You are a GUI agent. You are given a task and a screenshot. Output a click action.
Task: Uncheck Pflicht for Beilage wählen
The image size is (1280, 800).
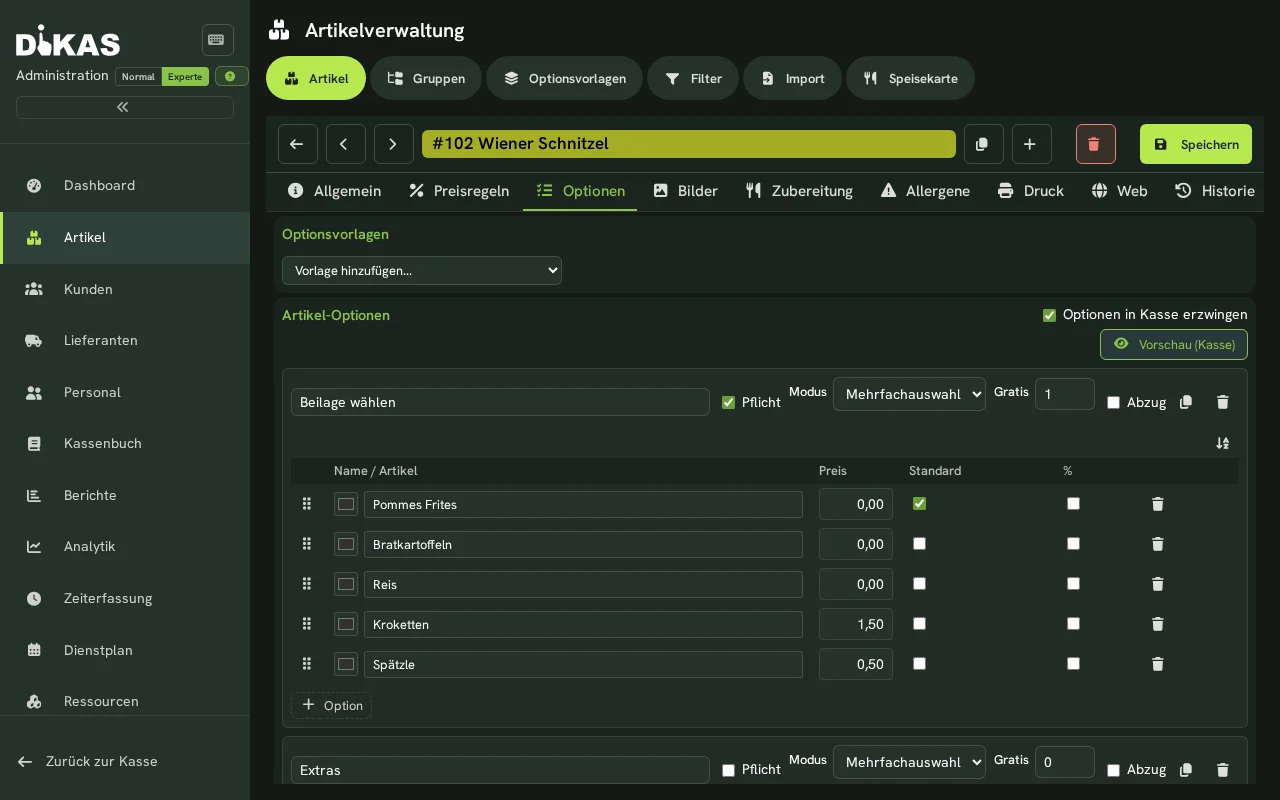click(x=728, y=402)
